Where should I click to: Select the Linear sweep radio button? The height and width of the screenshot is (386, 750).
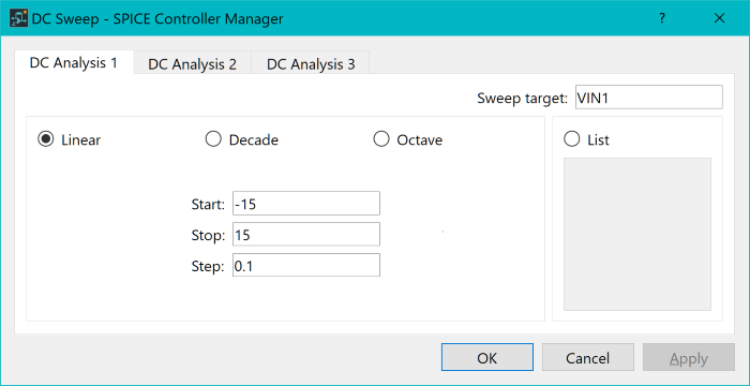tap(46, 140)
